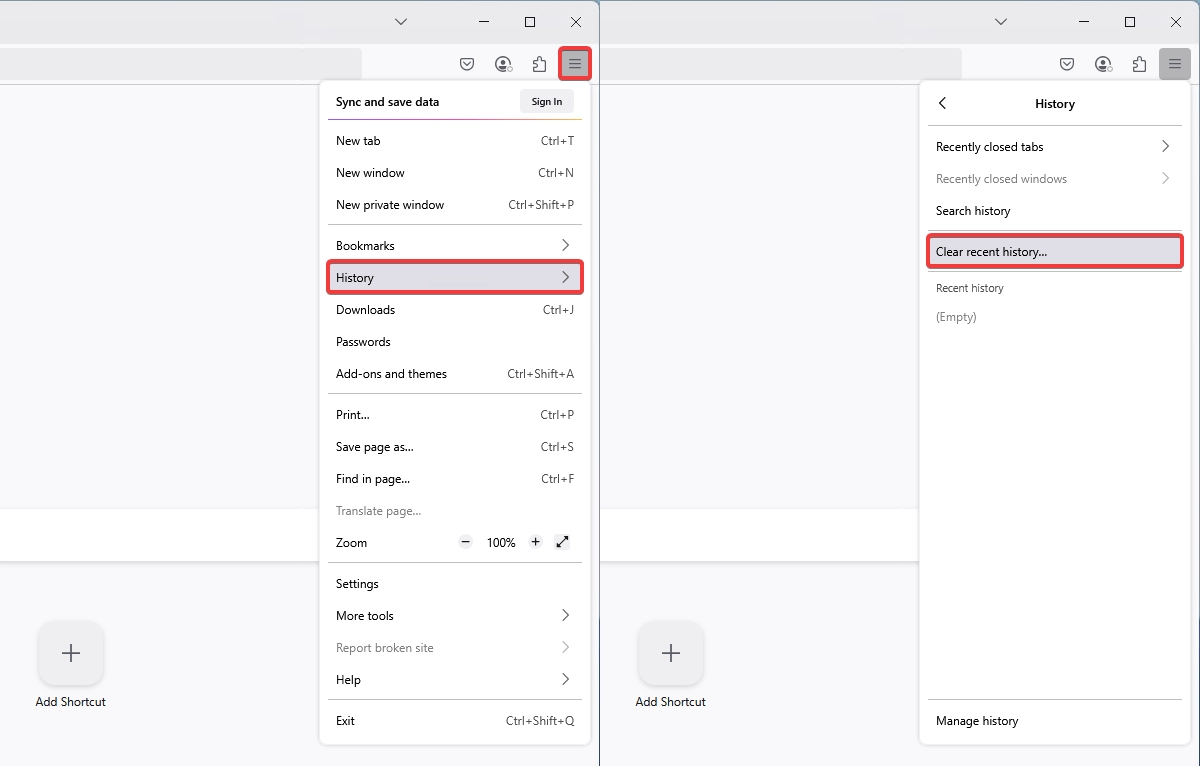Click the Sync and save data label
This screenshot has height=766, width=1200.
[387, 101]
